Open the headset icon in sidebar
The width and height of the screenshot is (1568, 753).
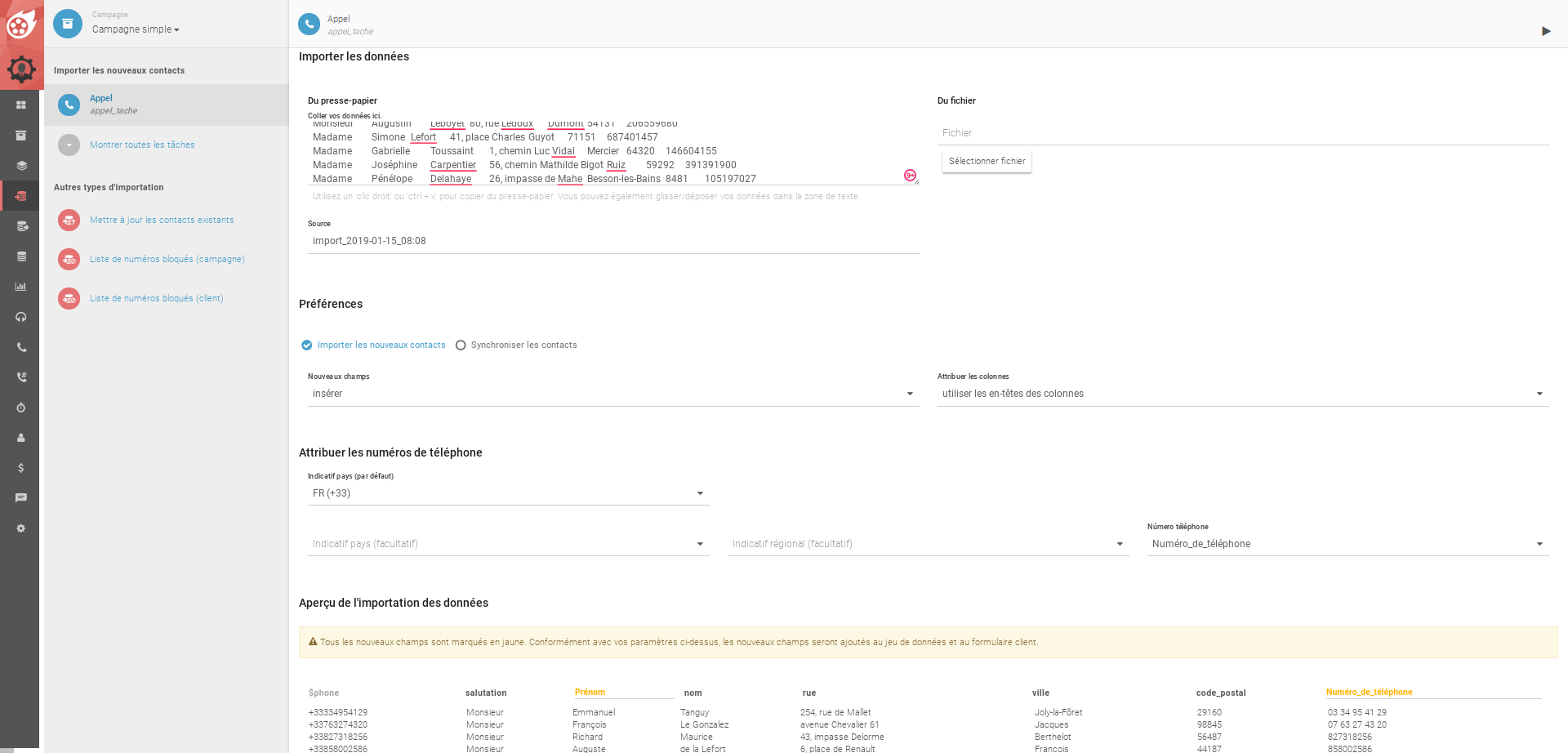click(x=21, y=317)
